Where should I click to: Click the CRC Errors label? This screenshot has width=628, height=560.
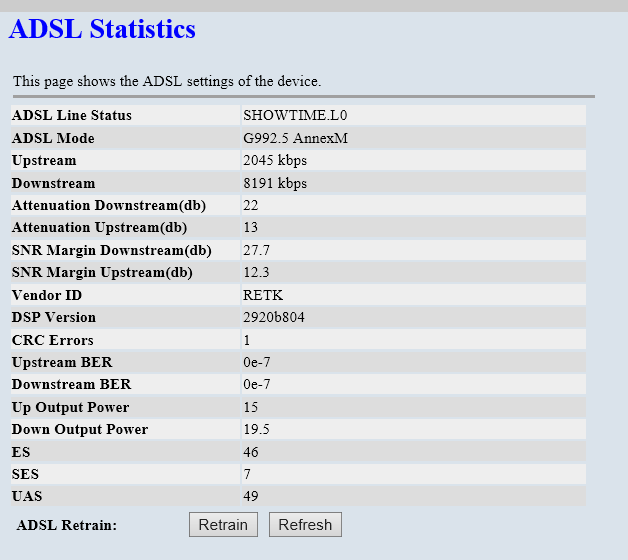[52, 341]
